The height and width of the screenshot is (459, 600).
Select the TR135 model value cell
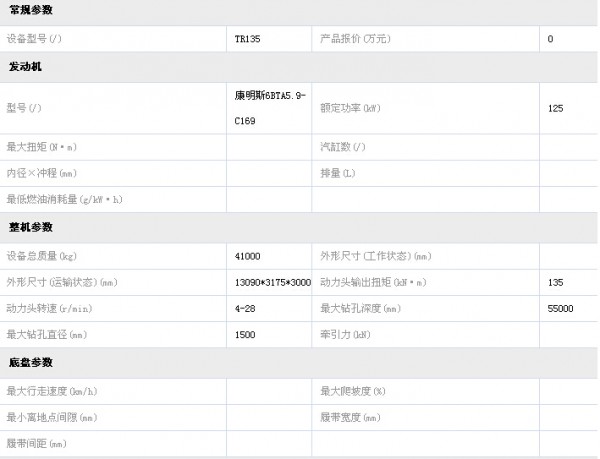pos(246,38)
